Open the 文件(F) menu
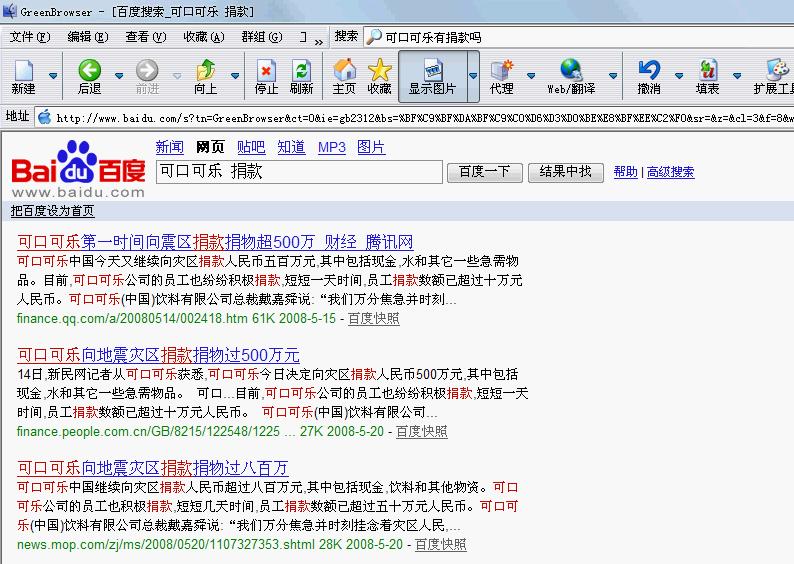Image resolution: width=794 pixels, height=564 pixels. click(x=30, y=37)
